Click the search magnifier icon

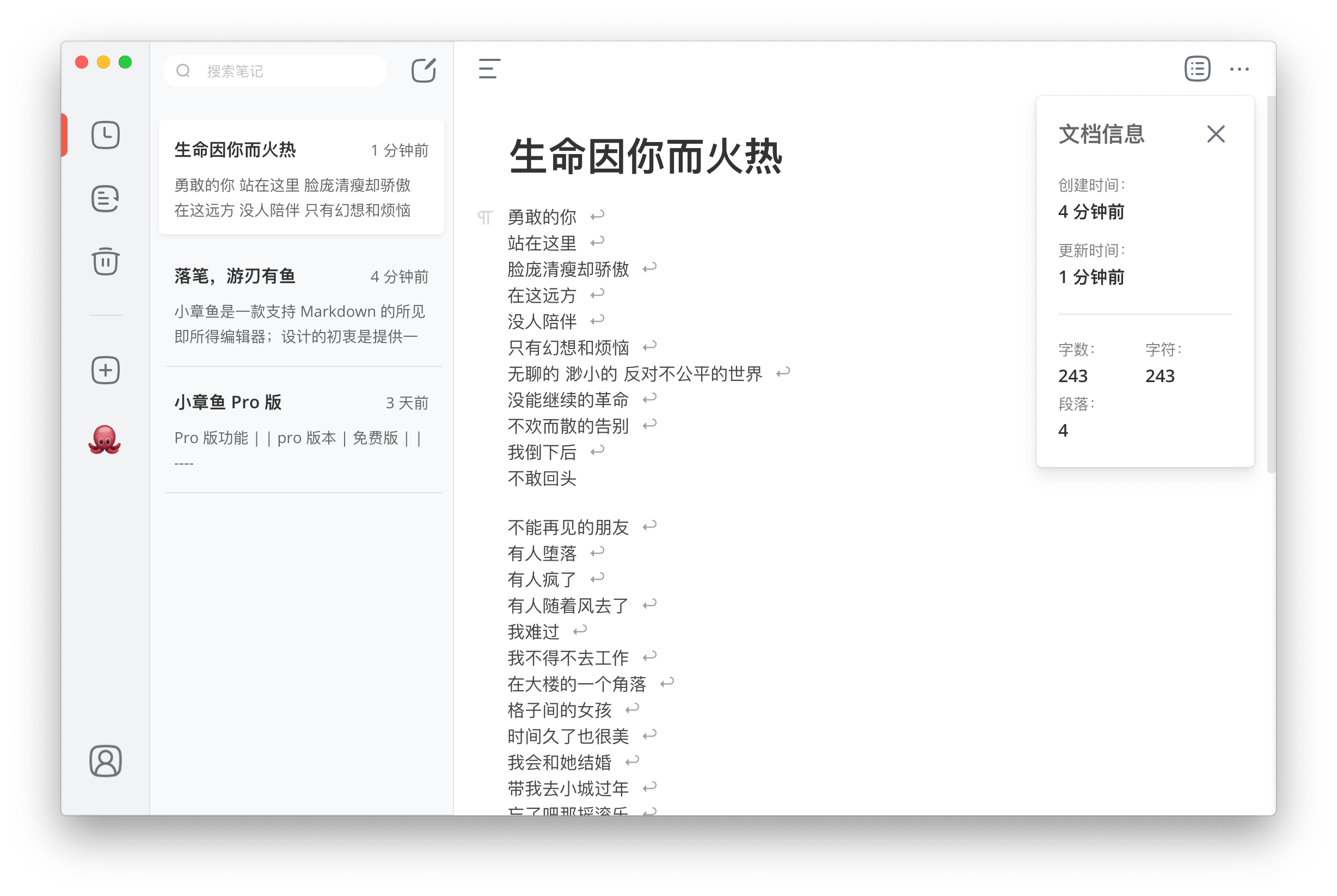(183, 70)
